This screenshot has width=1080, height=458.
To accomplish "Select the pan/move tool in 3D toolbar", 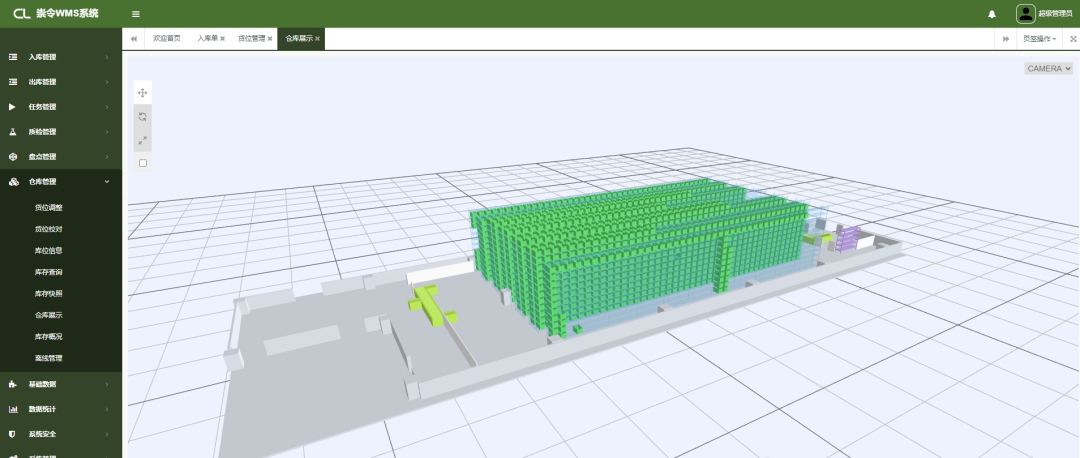I will click(x=143, y=93).
